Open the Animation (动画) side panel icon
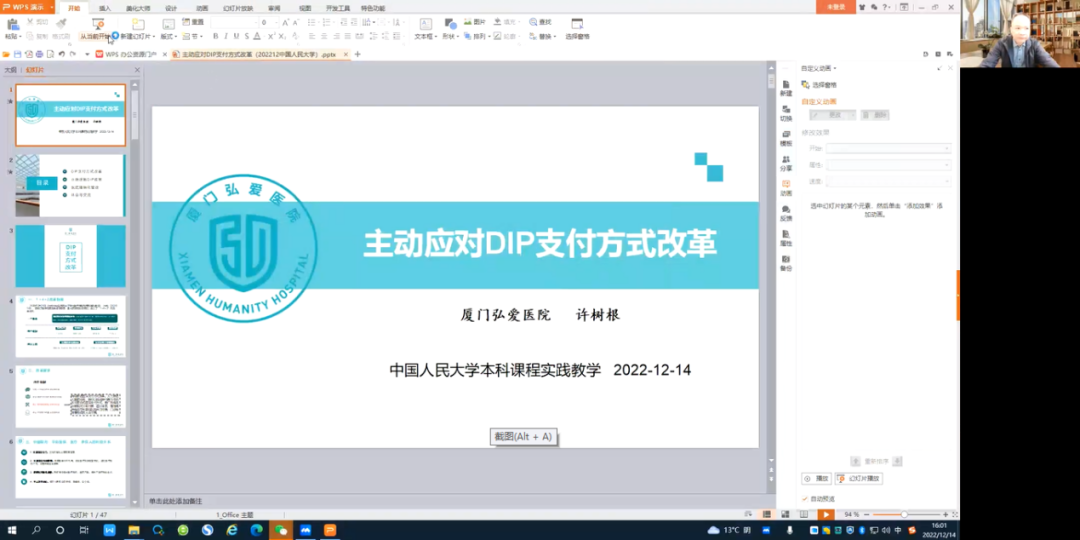1080x540 pixels. pyautogui.click(x=786, y=188)
